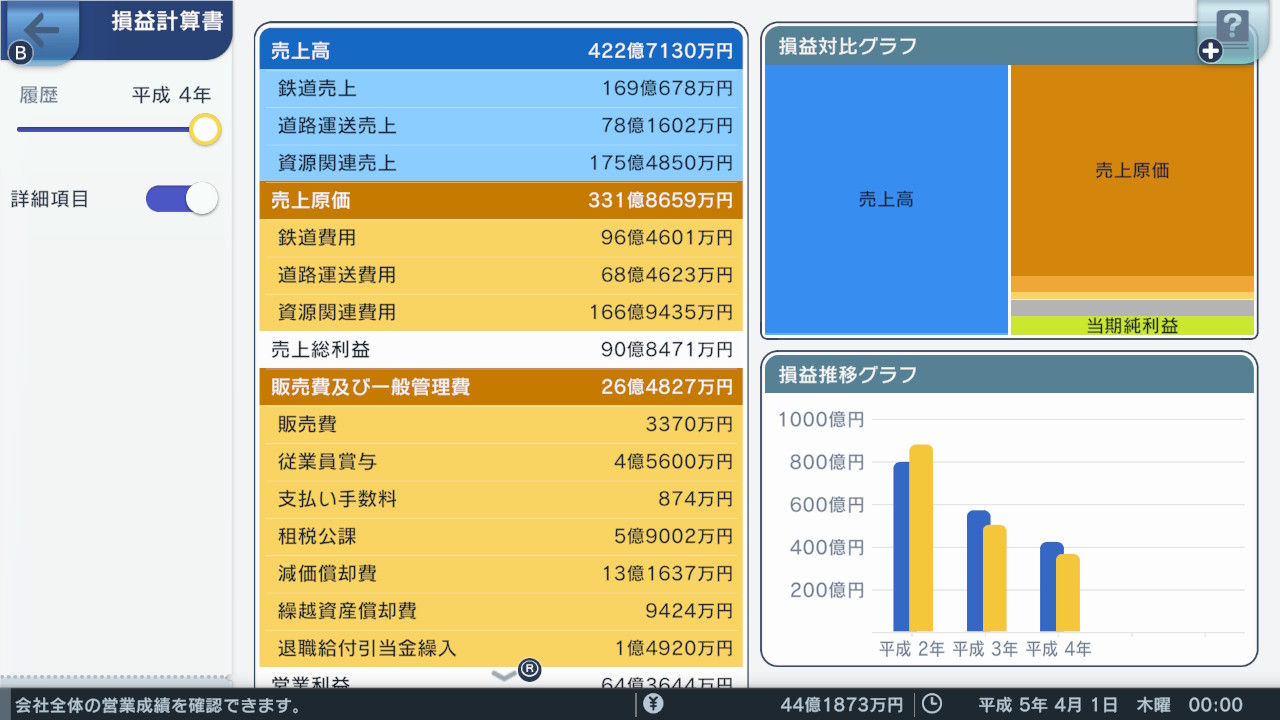The width and height of the screenshot is (1280, 720).
Task: Click the down chevron below 営業利益
Action: tap(503, 674)
